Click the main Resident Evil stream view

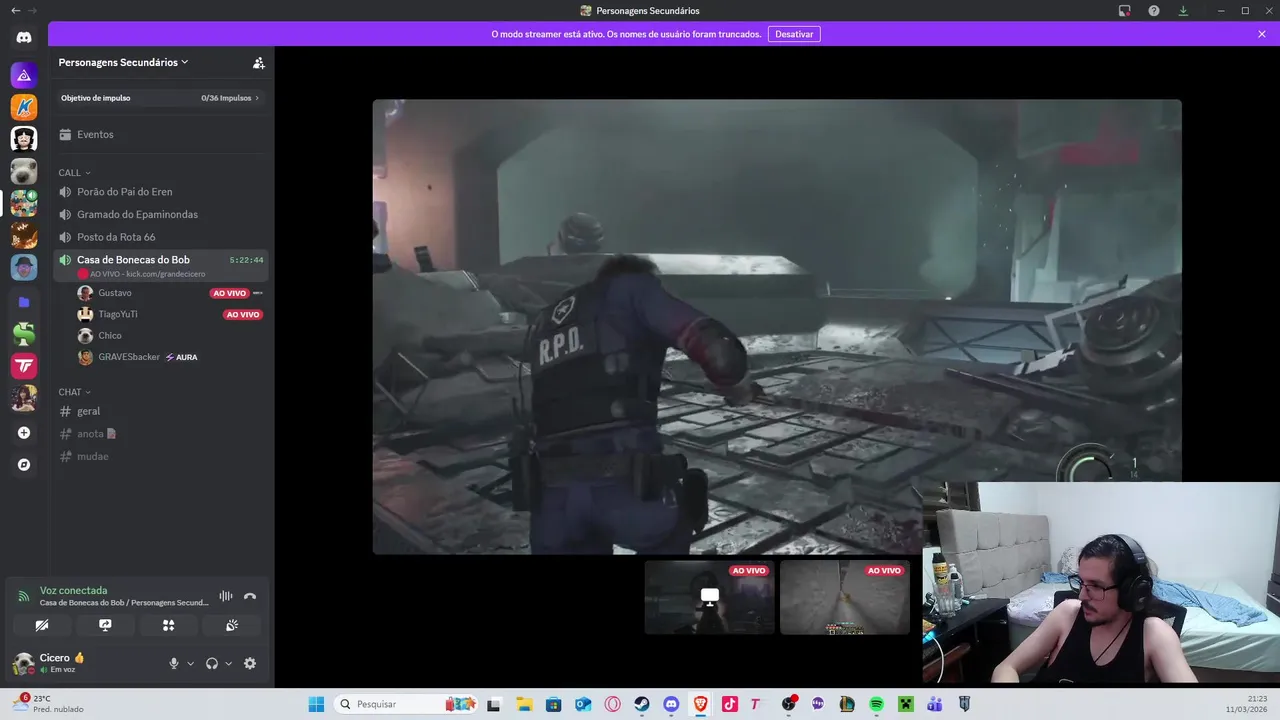(777, 326)
